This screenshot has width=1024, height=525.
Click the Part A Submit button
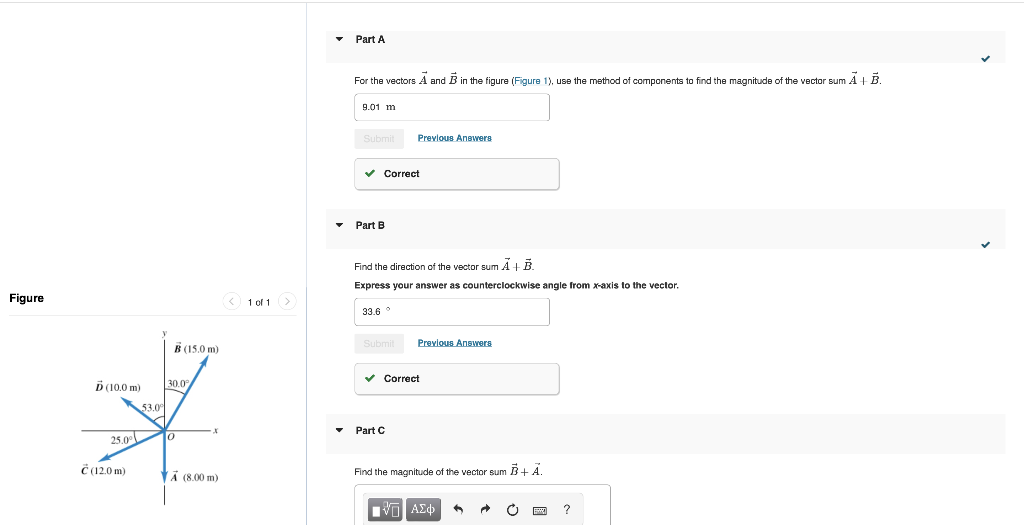(x=378, y=138)
